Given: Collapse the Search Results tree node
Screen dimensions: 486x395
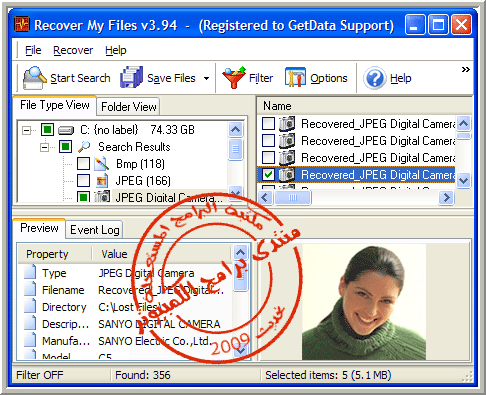Looking at the screenshot, I should [44, 147].
